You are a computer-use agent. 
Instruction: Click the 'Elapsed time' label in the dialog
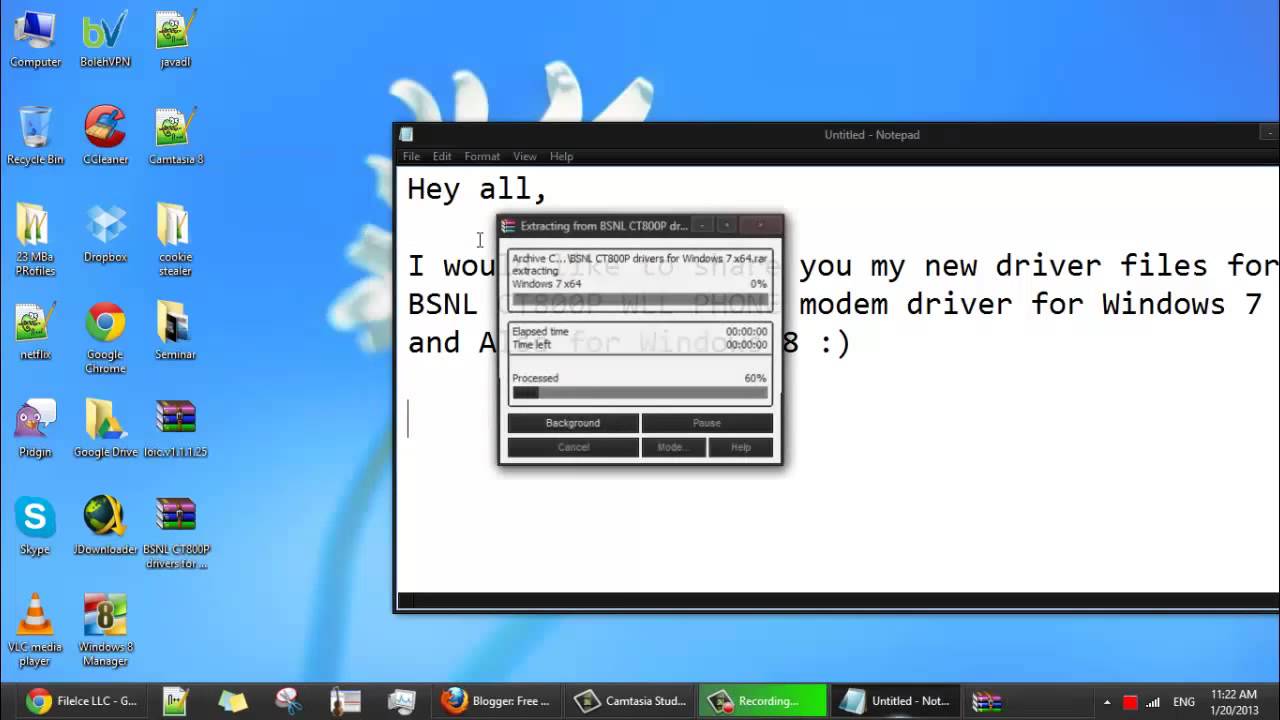click(540, 332)
